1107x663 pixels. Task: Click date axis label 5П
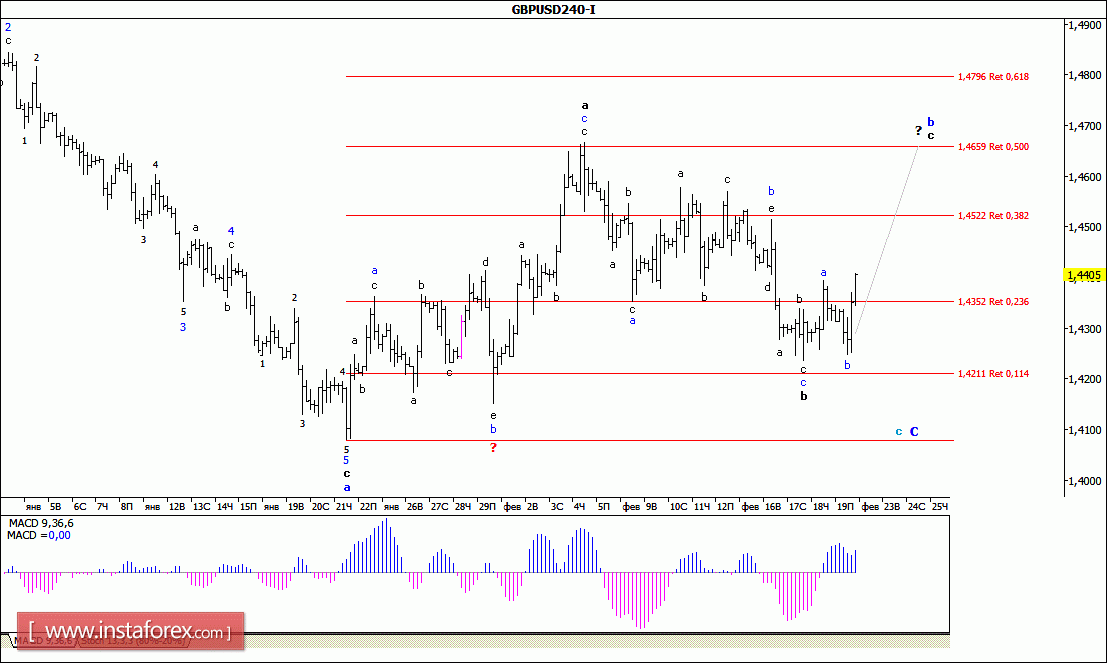tap(604, 506)
